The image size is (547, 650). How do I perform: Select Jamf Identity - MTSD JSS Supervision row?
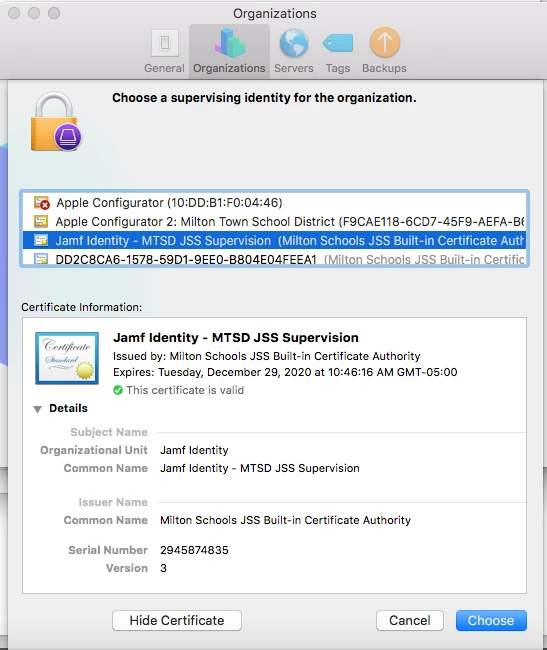[274, 240]
